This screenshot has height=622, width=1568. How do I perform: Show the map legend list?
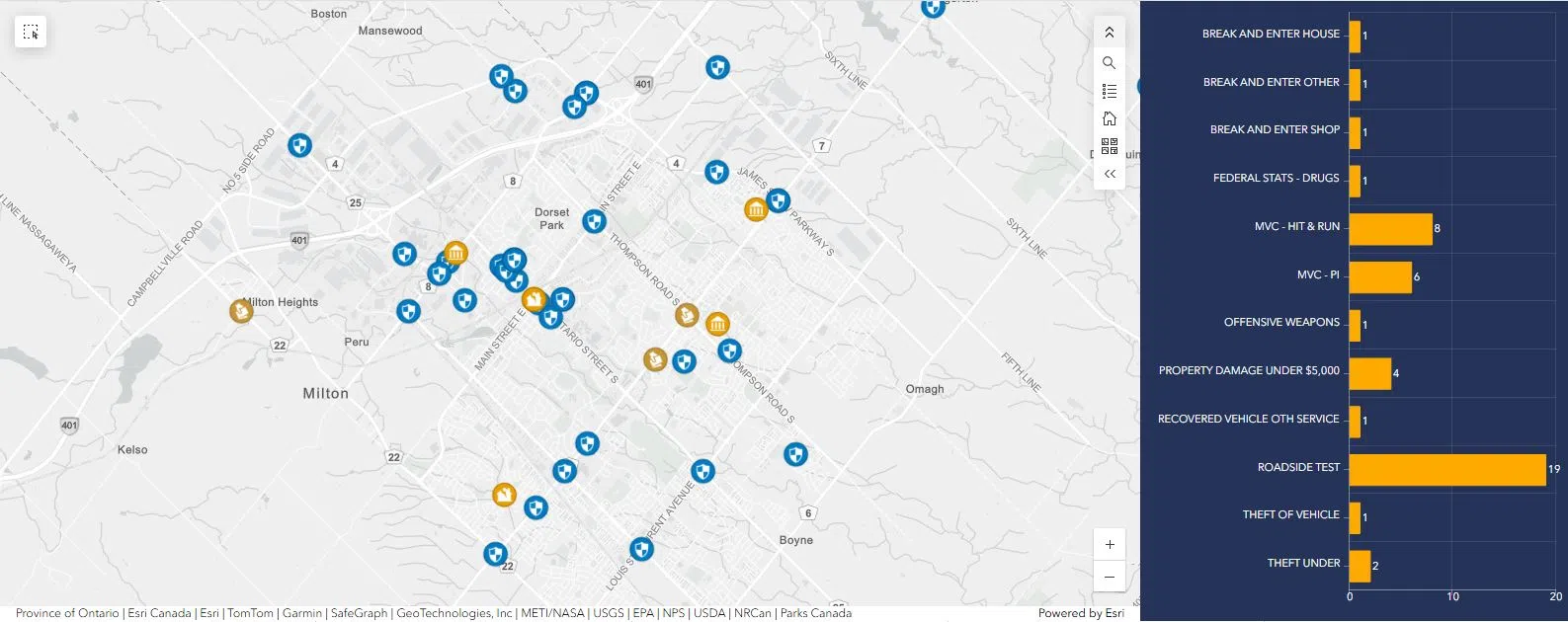click(x=1109, y=91)
